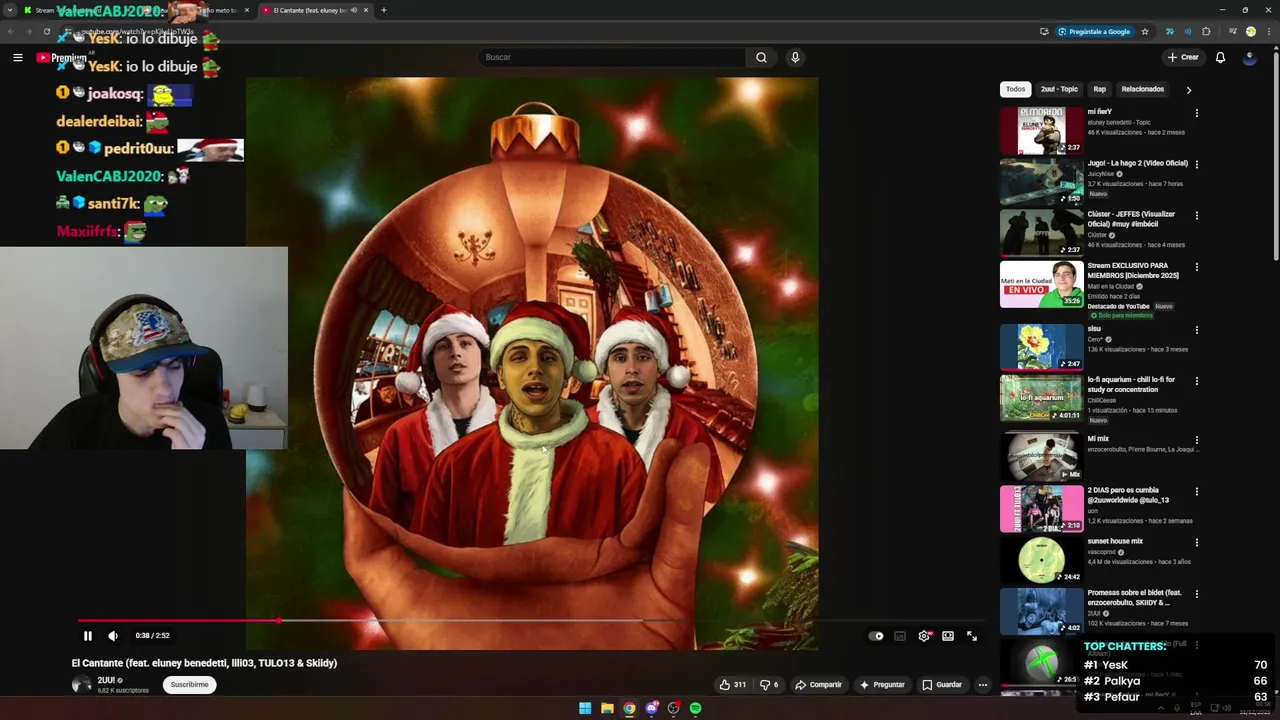The width and height of the screenshot is (1280, 720).
Task: Open the sisu video thumbnail
Action: coord(1041,347)
